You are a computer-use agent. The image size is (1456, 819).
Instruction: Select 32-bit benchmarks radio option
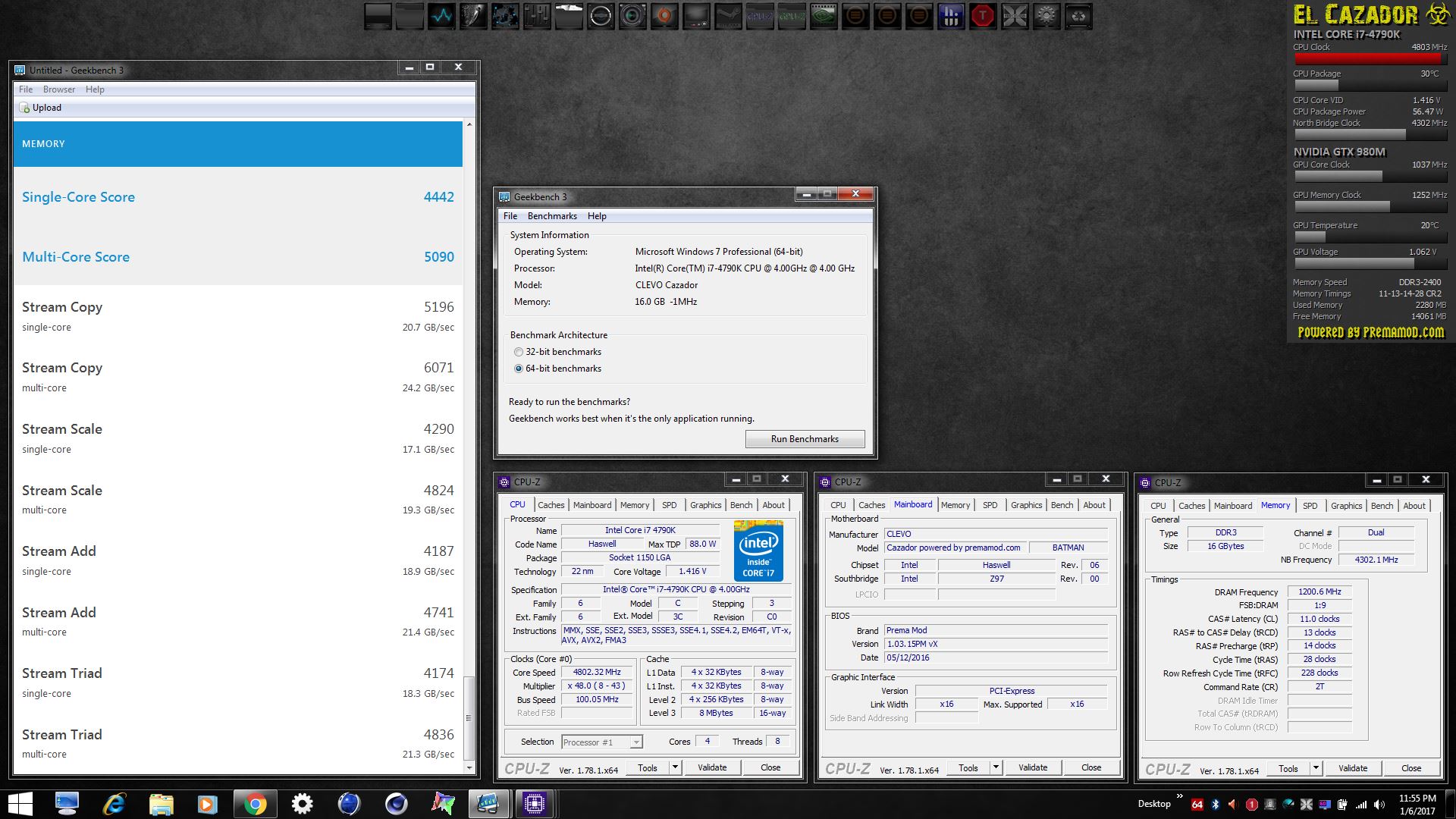[519, 352]
